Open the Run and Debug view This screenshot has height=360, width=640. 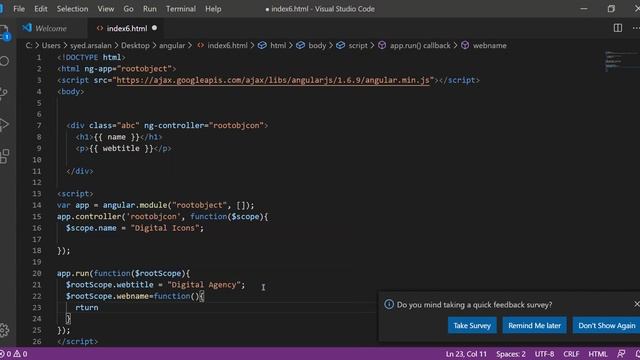4,125
